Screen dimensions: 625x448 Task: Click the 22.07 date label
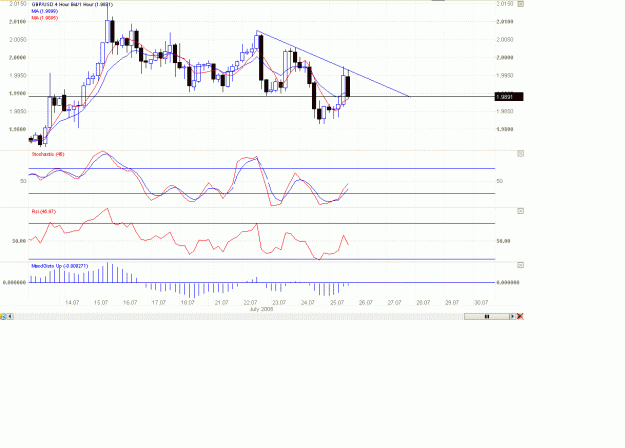click(x=250, y=303)
